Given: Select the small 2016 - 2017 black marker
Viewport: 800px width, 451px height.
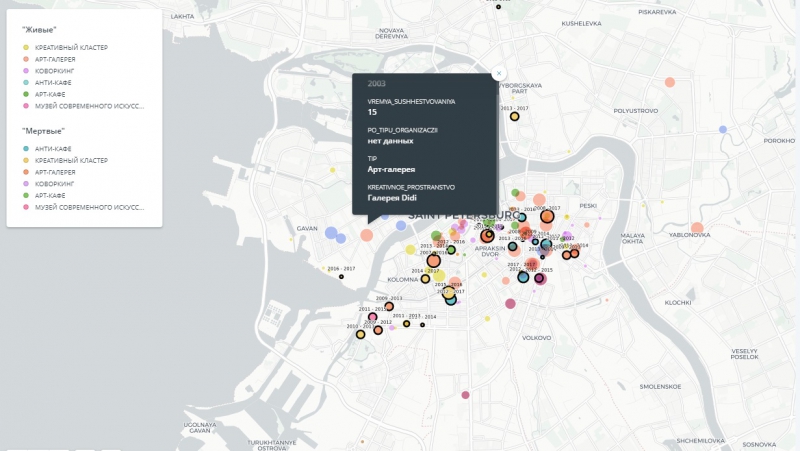Looking at the screenshot, I should (x=341, y=276).
